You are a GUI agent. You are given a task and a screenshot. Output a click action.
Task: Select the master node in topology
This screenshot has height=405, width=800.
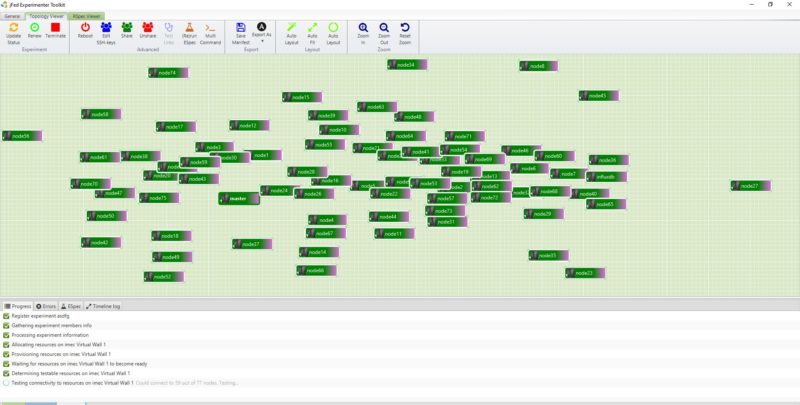(238, 199)
